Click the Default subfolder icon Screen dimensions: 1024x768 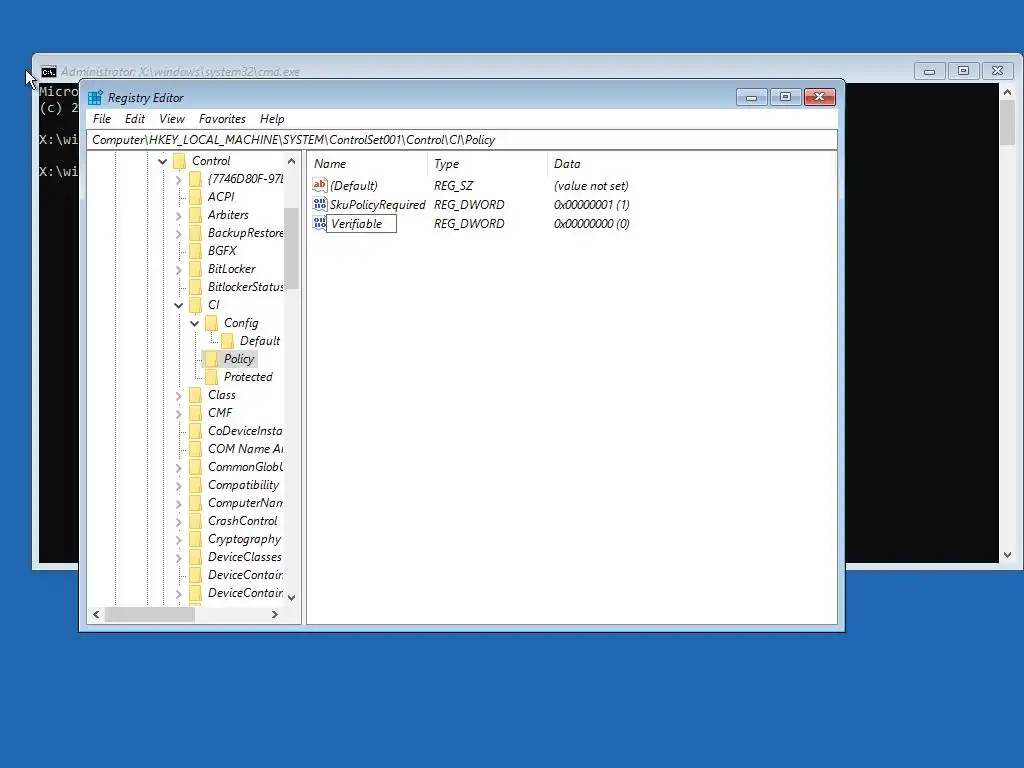(x=227, y=341)
